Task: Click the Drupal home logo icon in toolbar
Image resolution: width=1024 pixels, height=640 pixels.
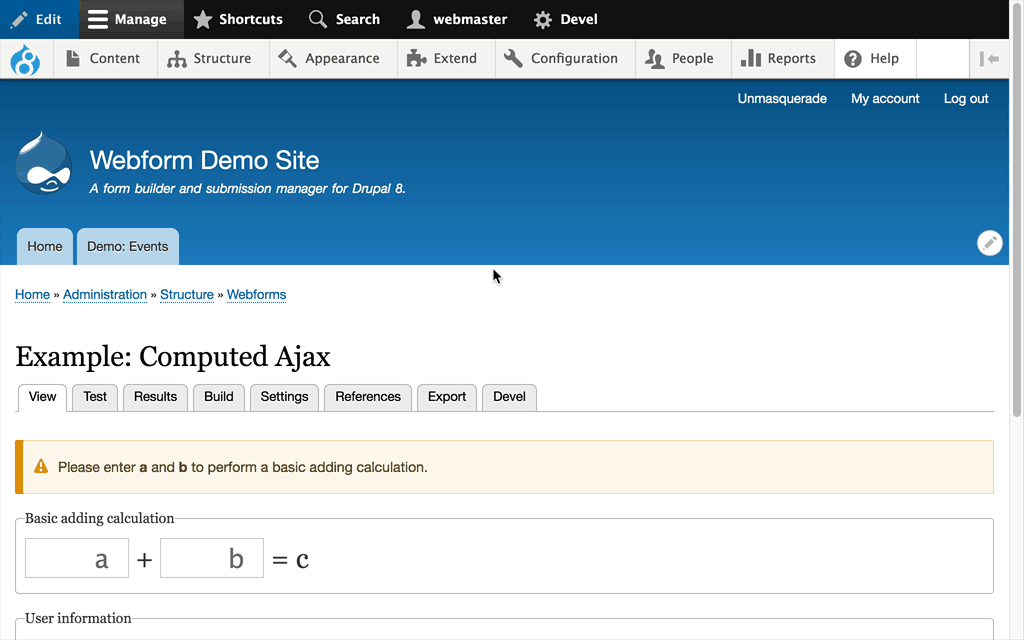Action: tap(25, 59)
